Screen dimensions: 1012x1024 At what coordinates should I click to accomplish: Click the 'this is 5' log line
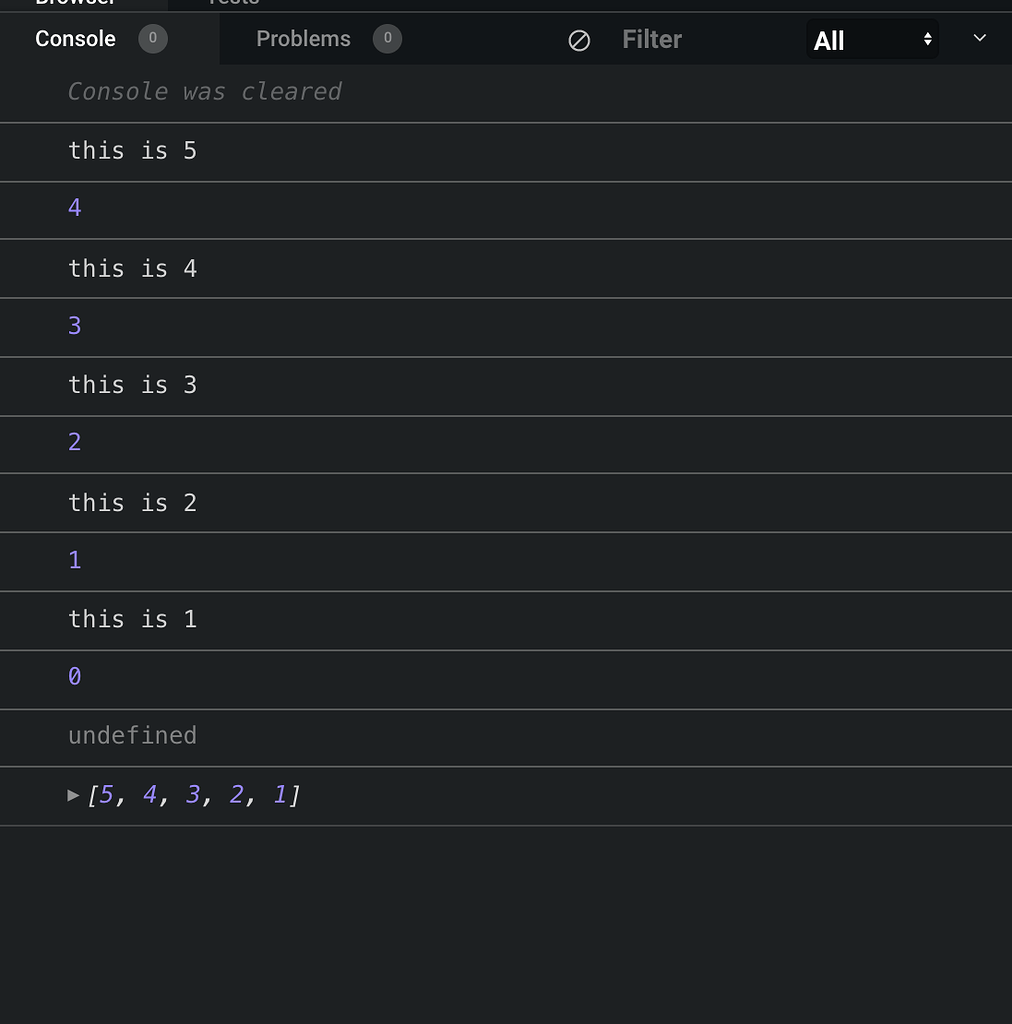coord(132,151)
